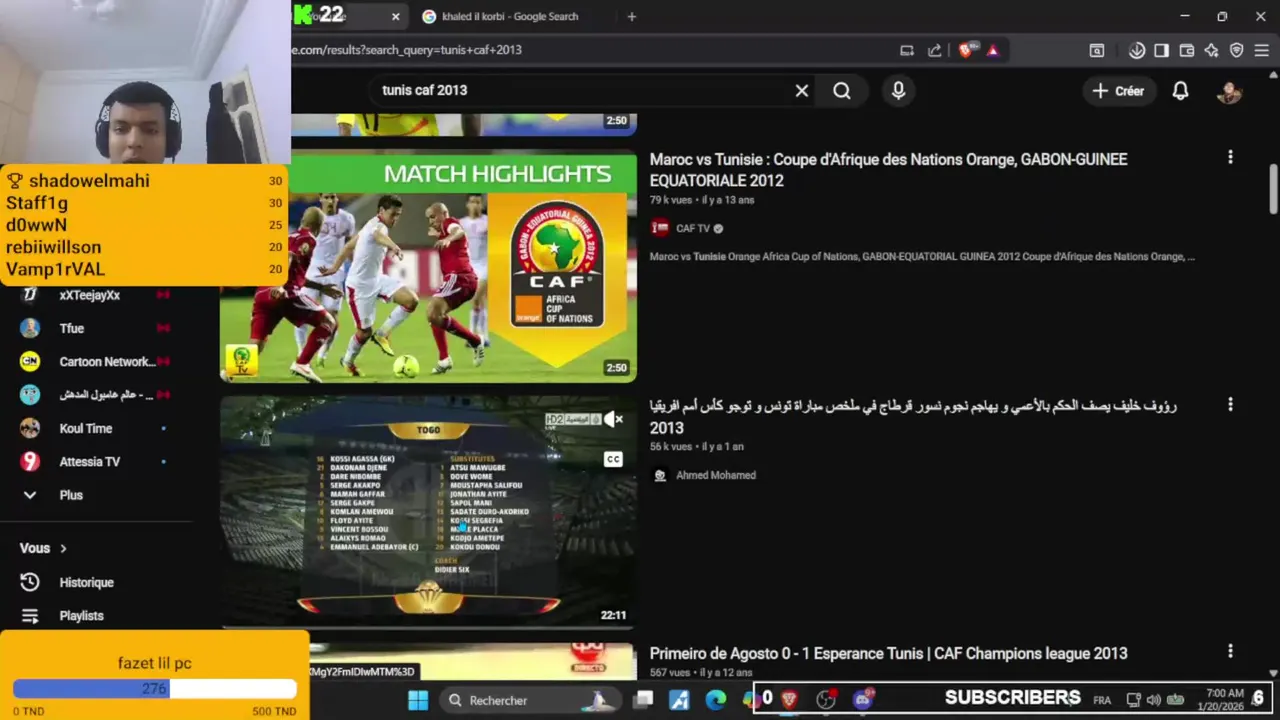Switch to the khaled il korbi Google Search tab
The height and width of the screenshot is (720, 1280).
510,16
